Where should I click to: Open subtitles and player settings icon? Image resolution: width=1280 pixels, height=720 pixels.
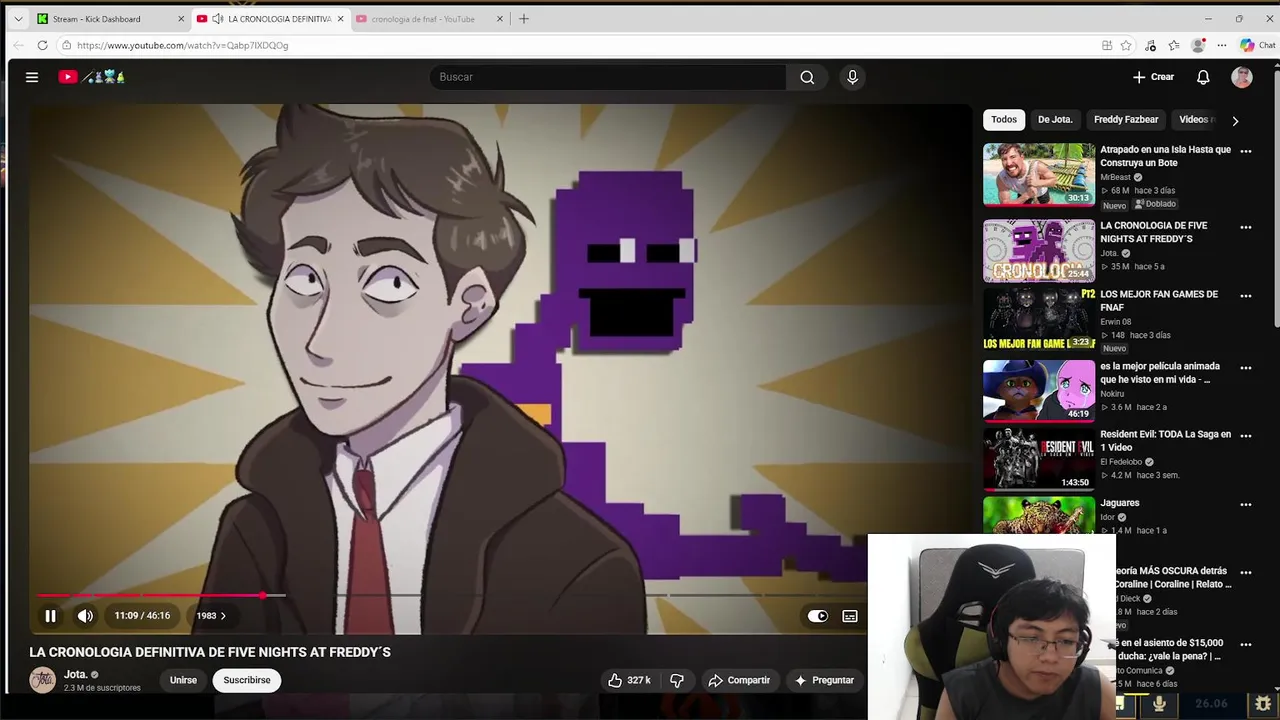pos(849,616)
